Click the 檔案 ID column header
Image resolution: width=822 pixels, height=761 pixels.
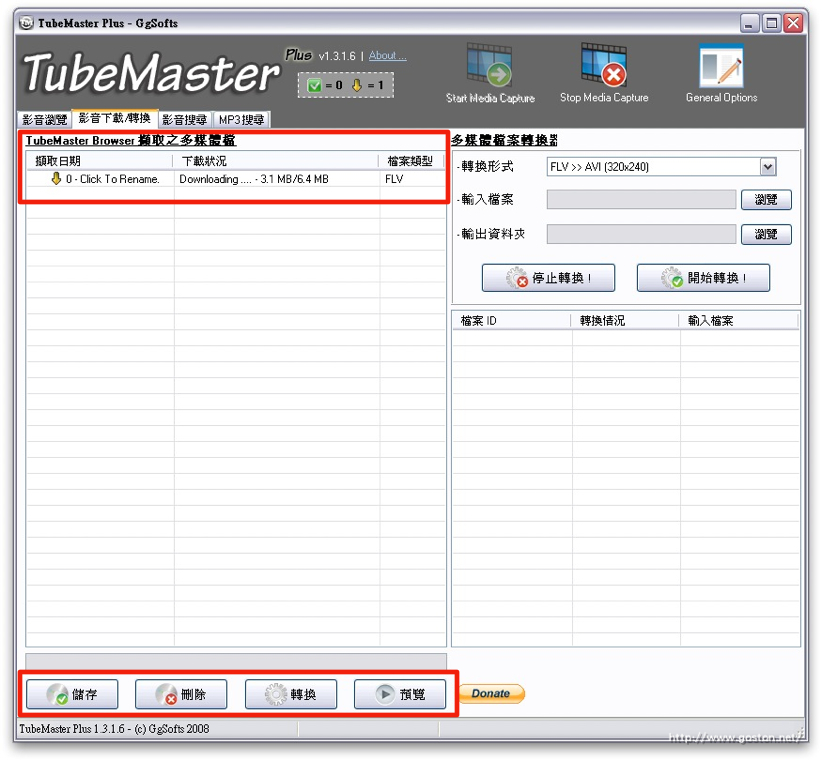512,321
